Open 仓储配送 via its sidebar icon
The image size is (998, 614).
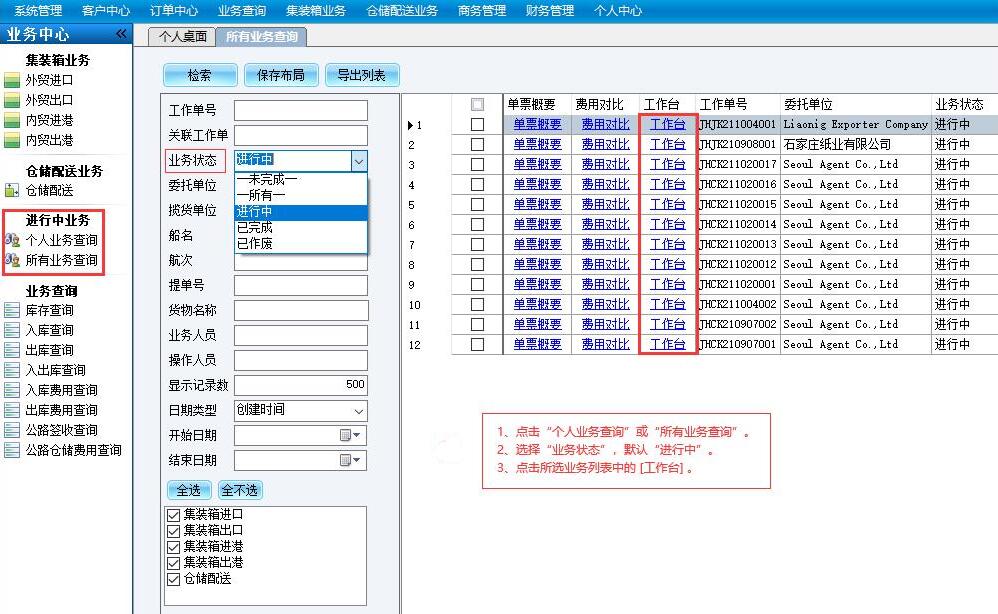point(12,190)
